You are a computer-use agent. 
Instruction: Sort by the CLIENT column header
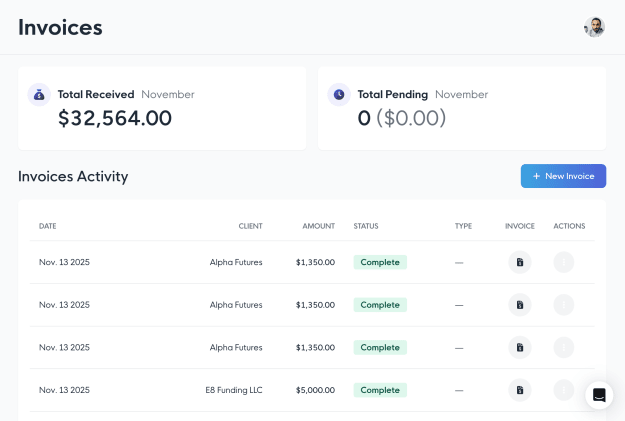(250, 226)
